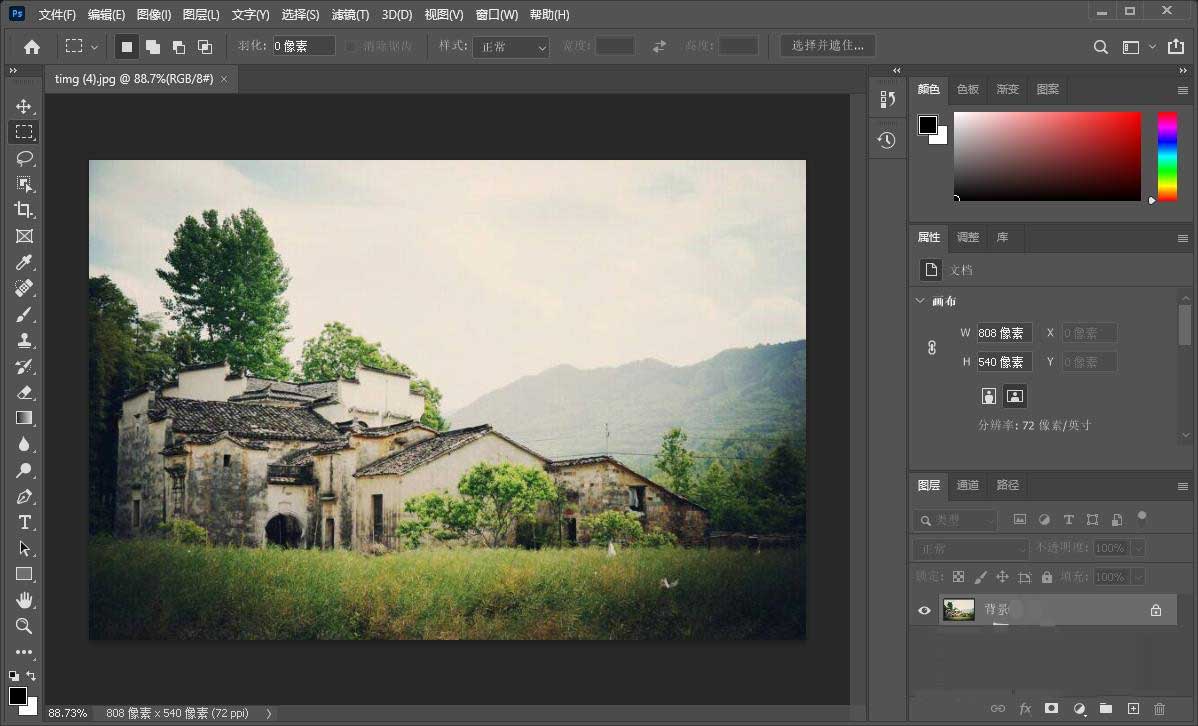
Task: Open the 图像(I) menu
Action: click(x=154, y=15)
